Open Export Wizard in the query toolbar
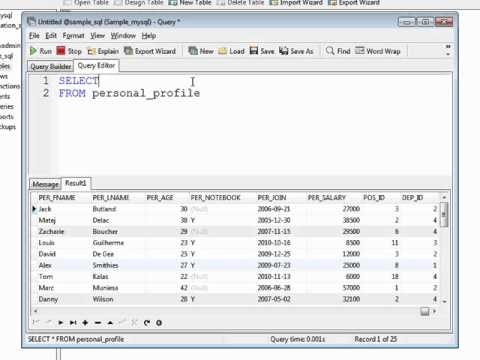The height and width of the screenshot is (360, 480). click(150, 51)
